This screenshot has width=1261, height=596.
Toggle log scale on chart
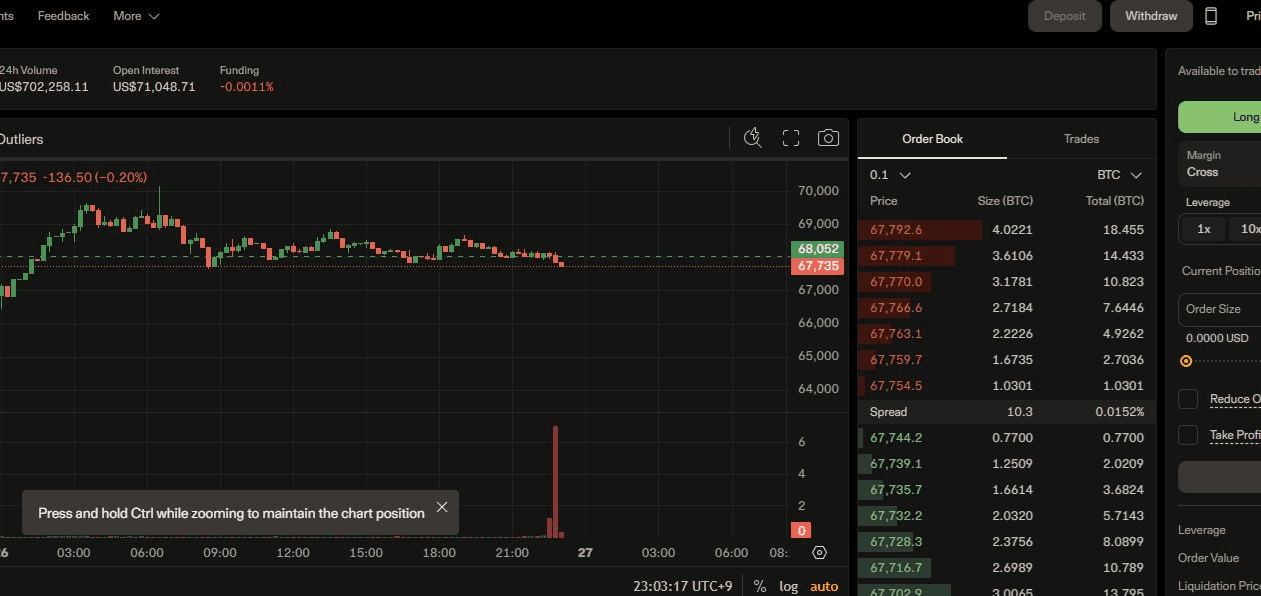tap(789, 586)
